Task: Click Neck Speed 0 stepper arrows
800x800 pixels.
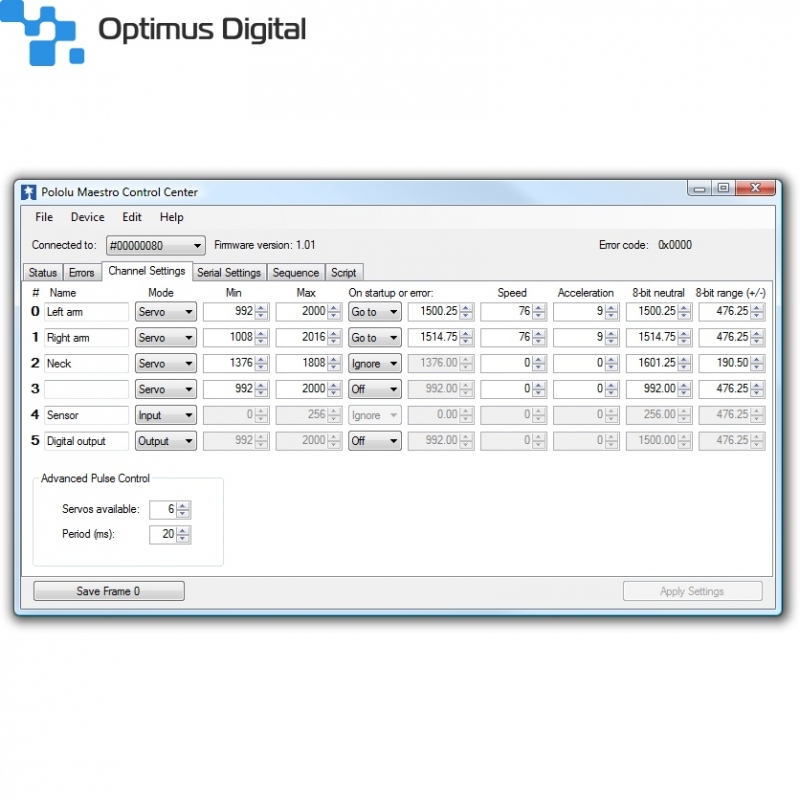Action: click(x=539, y=363)
